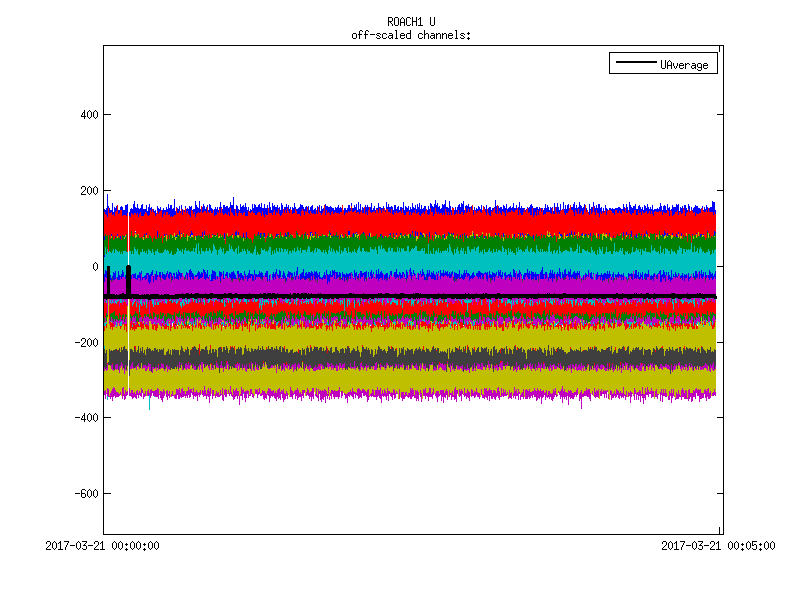Select the 400 y-axis tick label
The width and height of the screenshot is (800, 600).
[88, 115]
